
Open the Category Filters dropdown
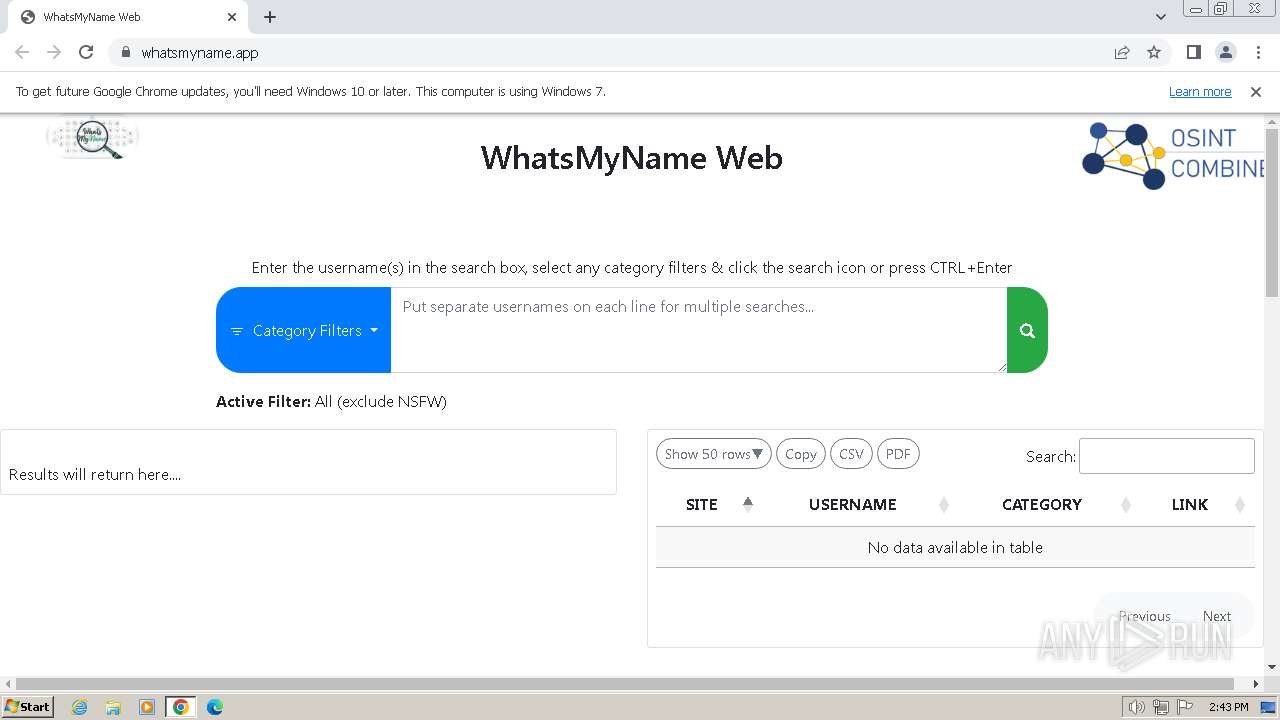pos(304,330)
